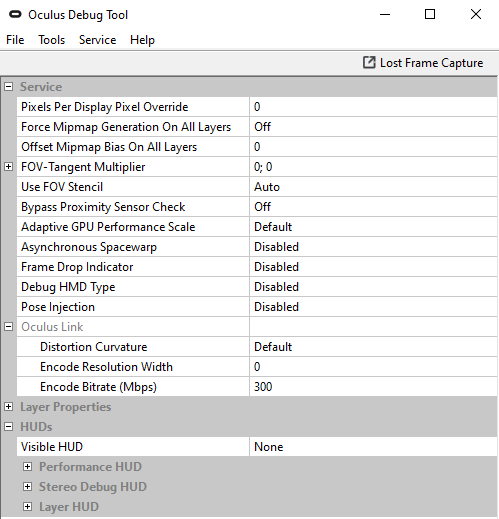Click the Oculus logo icon in title bar
Viewport: 499px width, 519px height.
pos(15,15)
